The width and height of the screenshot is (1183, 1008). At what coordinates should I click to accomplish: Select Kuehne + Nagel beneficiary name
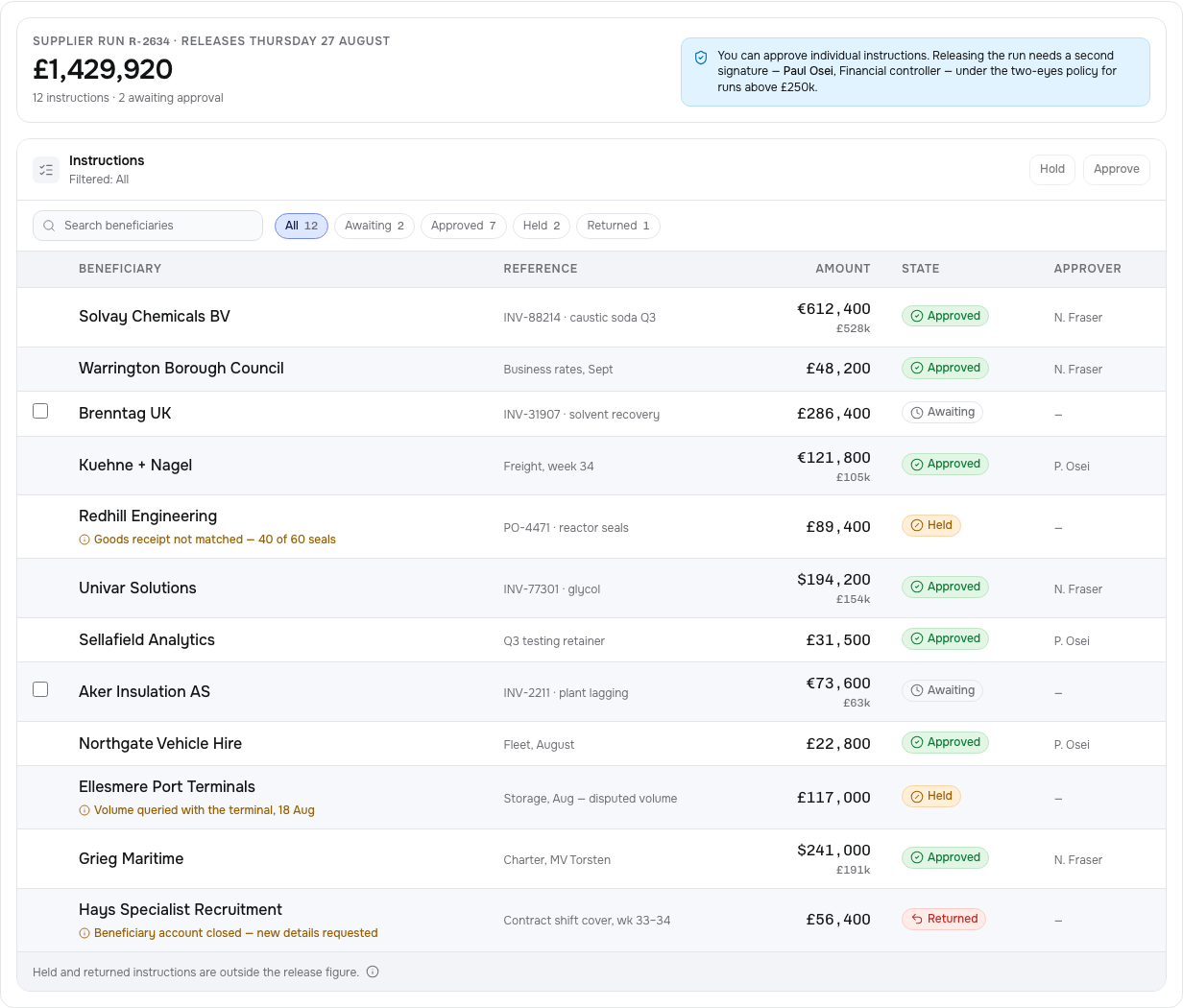point(135,466)
